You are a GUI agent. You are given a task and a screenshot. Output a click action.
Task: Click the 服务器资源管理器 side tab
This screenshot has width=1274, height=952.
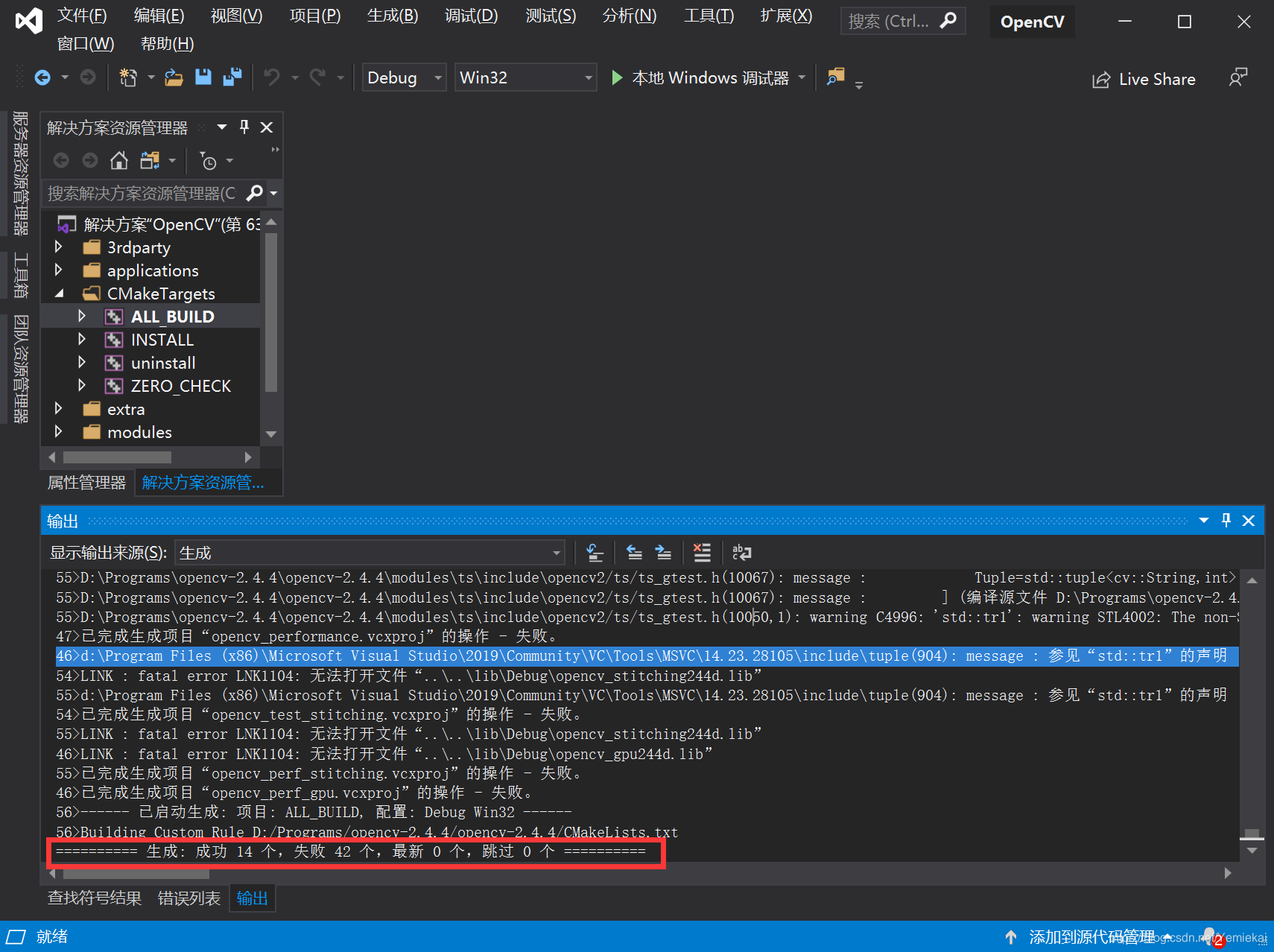[21, 173]
